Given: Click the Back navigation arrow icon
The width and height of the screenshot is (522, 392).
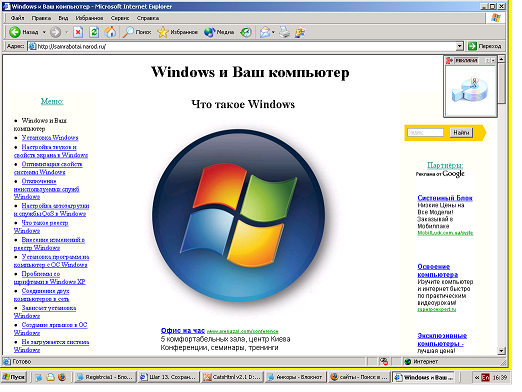Looking at the screenshot, I should (15, 32).
